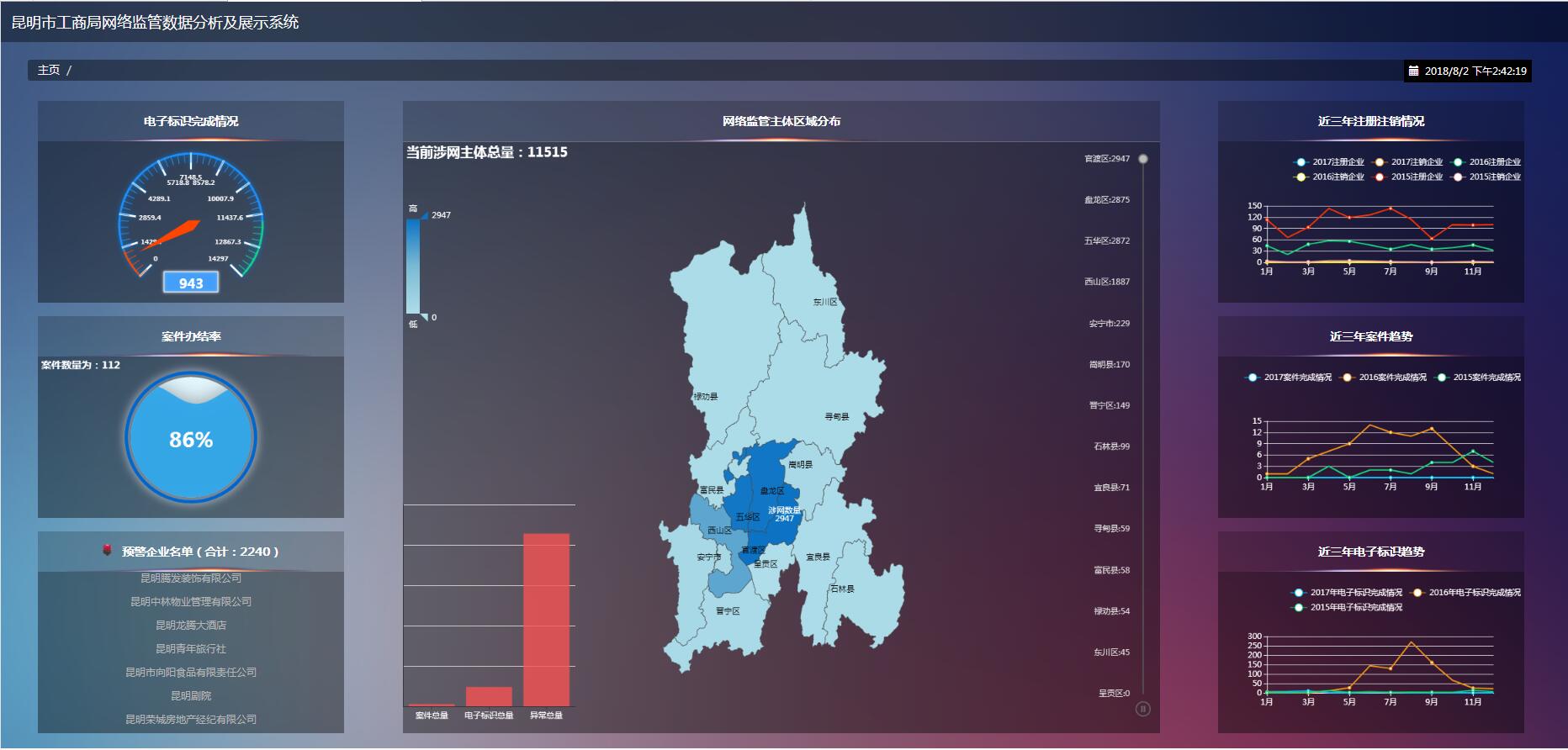
Task: Hide the 2016案件完成情况 series
Action: (1384, 378)
